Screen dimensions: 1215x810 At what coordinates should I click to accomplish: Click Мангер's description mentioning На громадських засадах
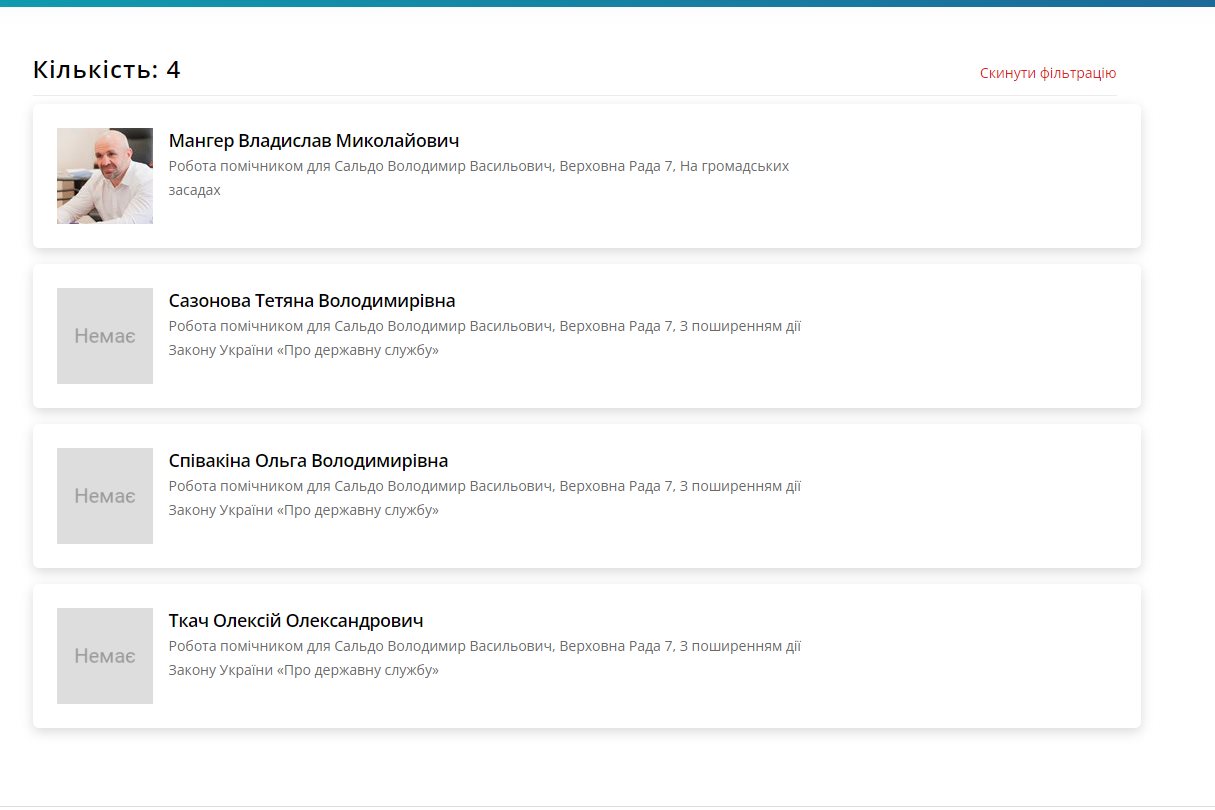479,178
